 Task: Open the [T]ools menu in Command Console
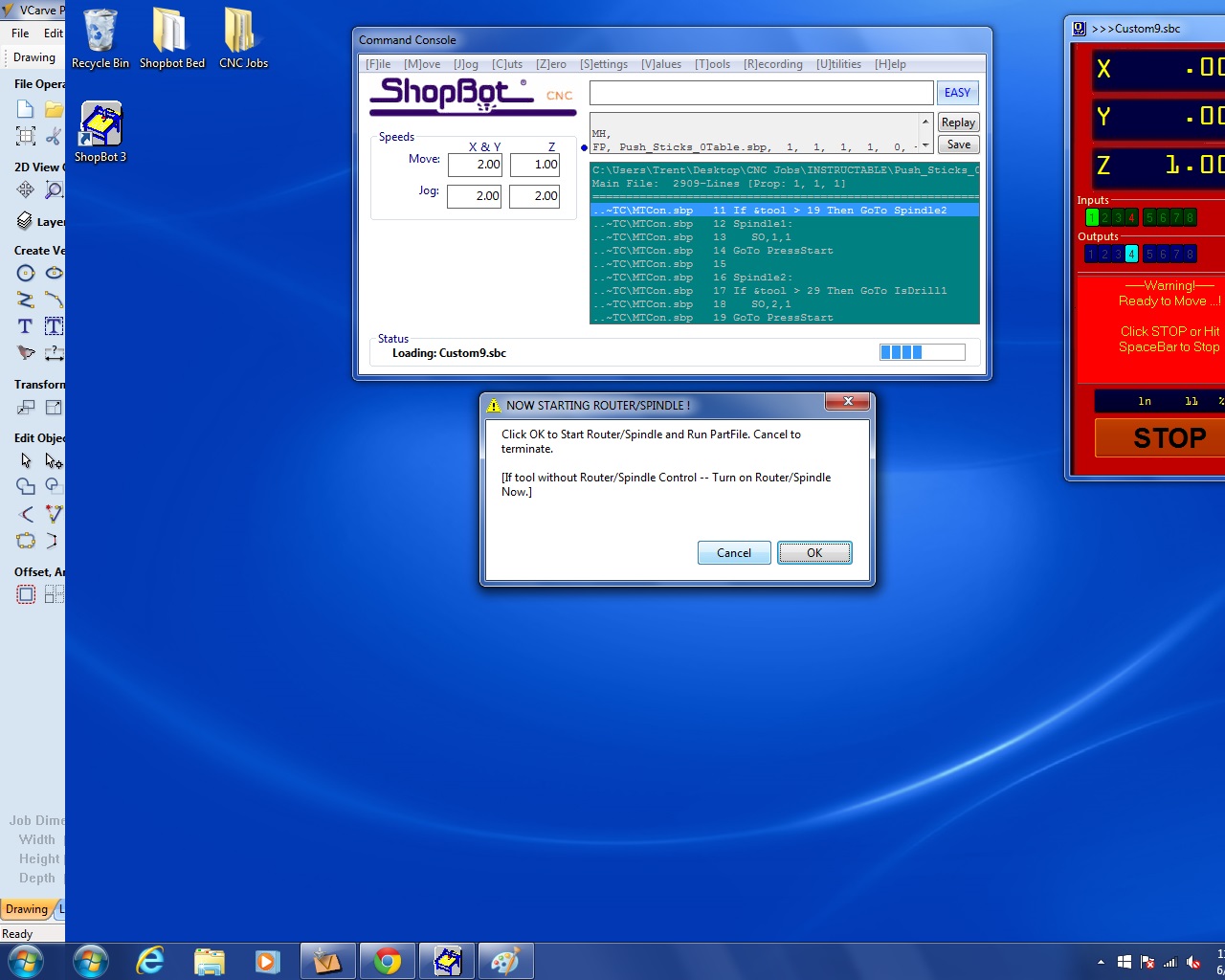point(712,64)
